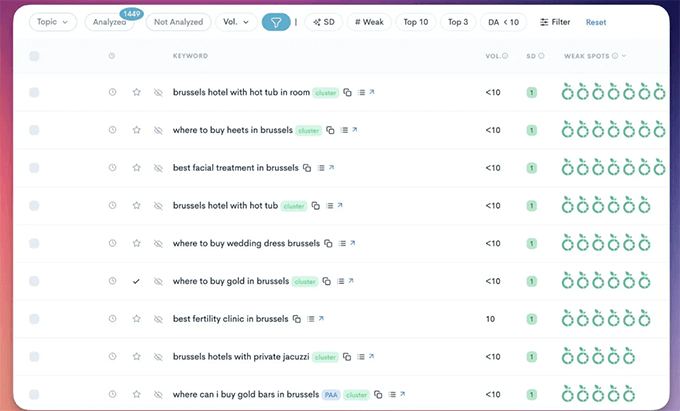This screenshot has height=411, width=680.
Task: Click the cluster tag on 'where to buy heets in brussels'
Action: click(309, 130)
